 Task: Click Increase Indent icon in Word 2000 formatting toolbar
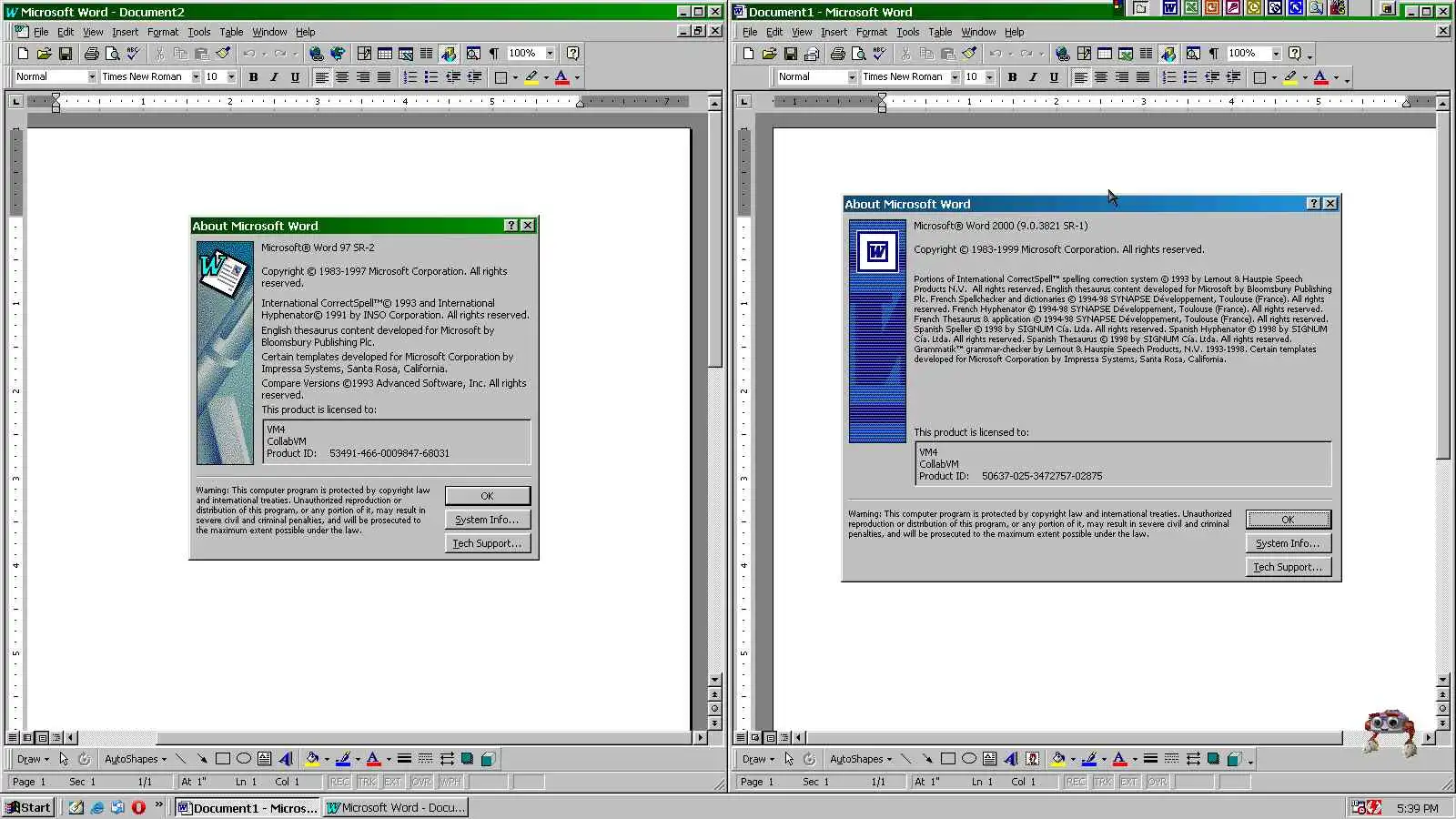(1234, 77)
